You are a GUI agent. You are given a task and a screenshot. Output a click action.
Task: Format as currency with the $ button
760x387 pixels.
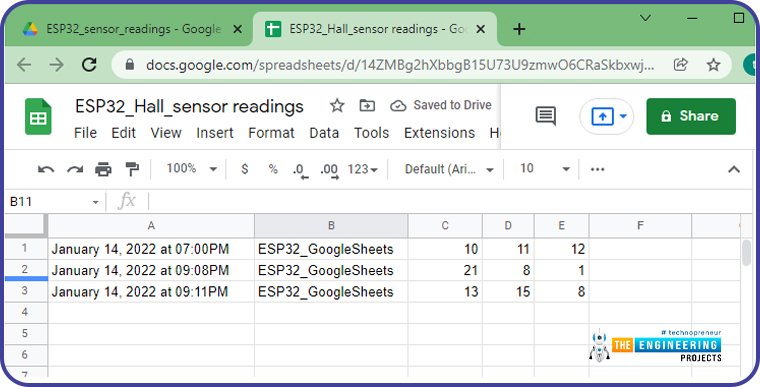[245, 169]
